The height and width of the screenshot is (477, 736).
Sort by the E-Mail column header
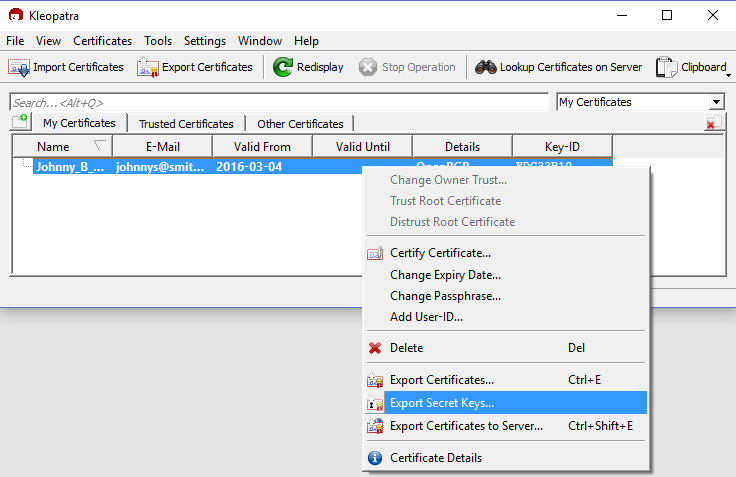tap(162, 146)
